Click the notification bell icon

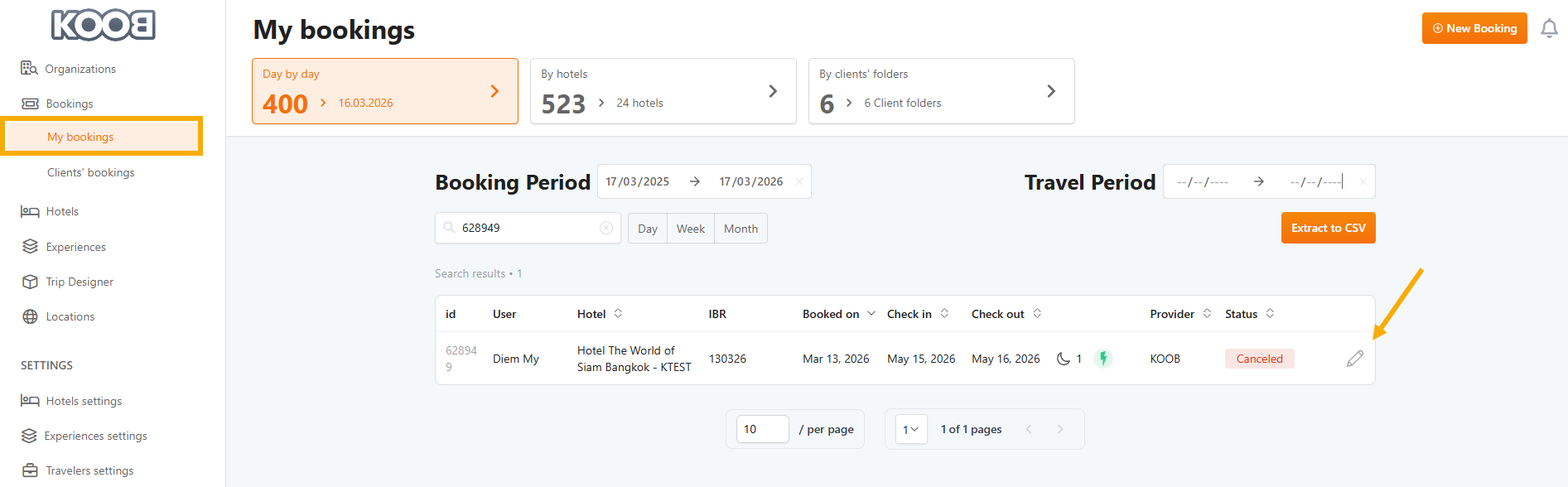[1548, 29]
